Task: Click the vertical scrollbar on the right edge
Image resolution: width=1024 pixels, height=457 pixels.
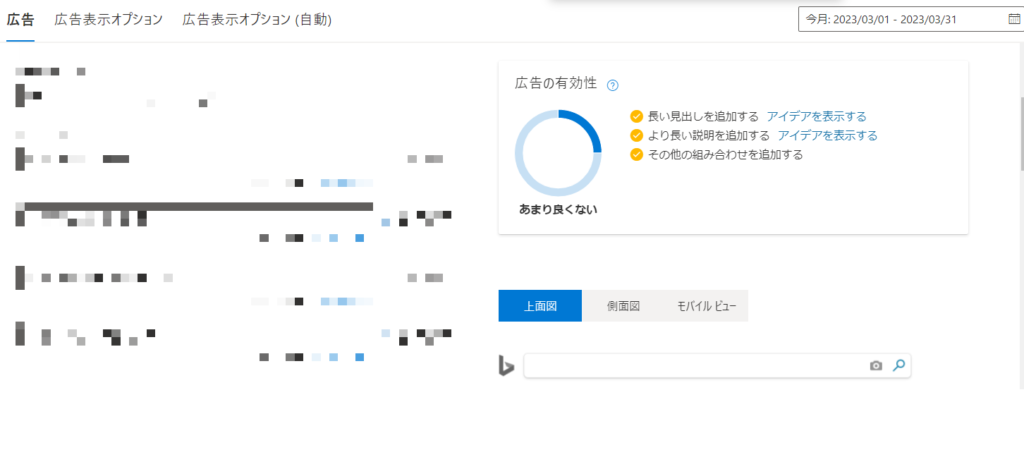Action: click(x=1020, y=135)
